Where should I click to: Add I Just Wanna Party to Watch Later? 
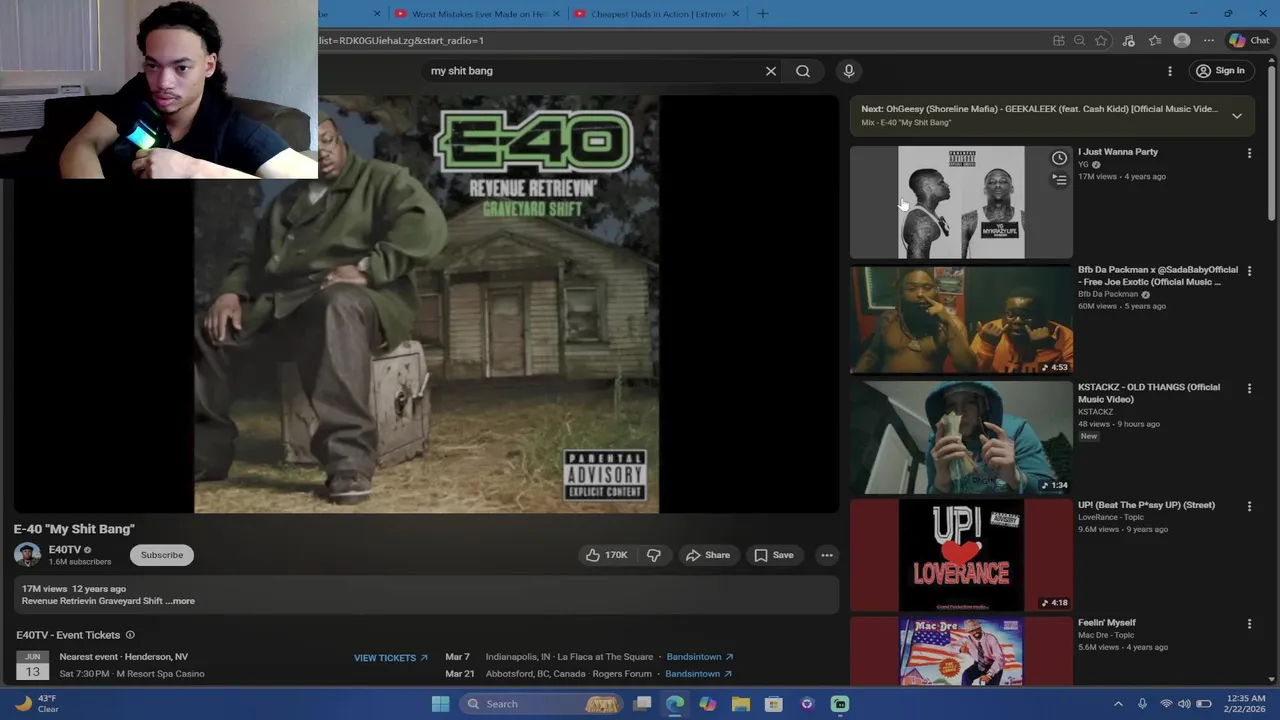[1059, 158]
